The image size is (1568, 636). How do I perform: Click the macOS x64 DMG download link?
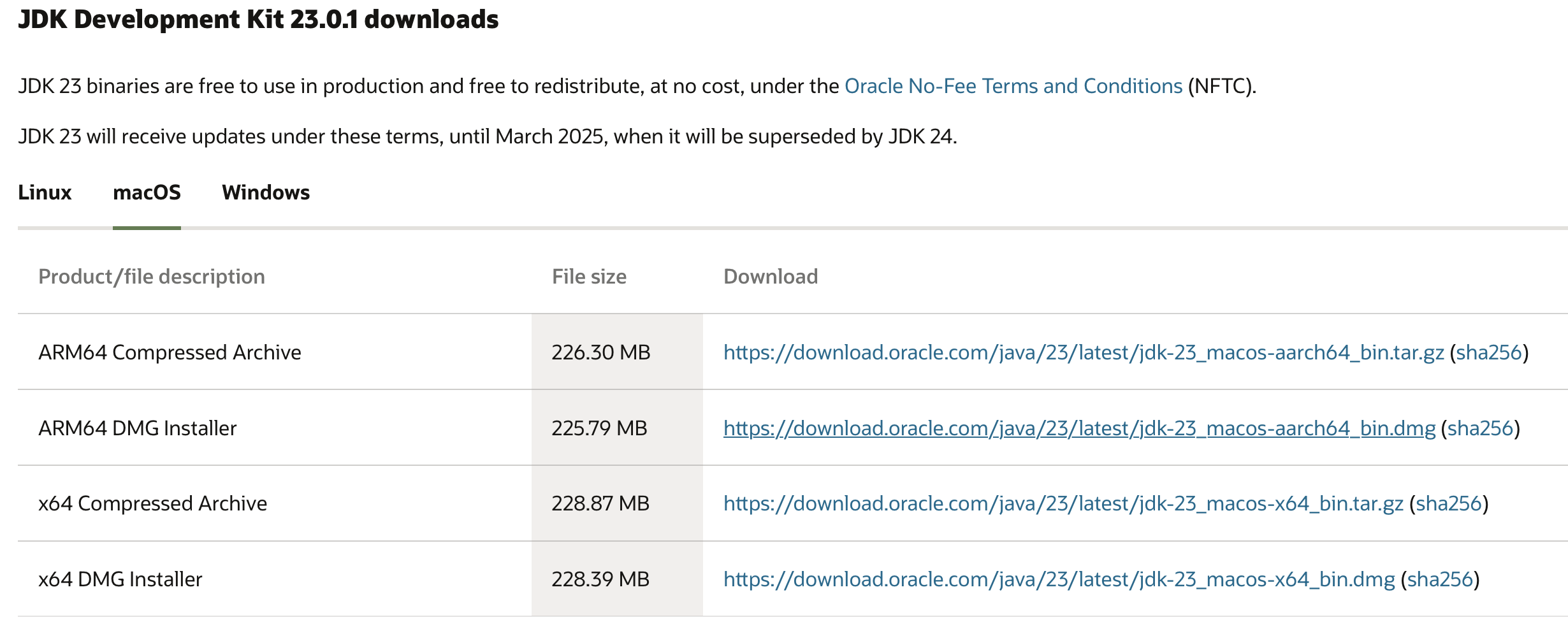pos(1059,579)
